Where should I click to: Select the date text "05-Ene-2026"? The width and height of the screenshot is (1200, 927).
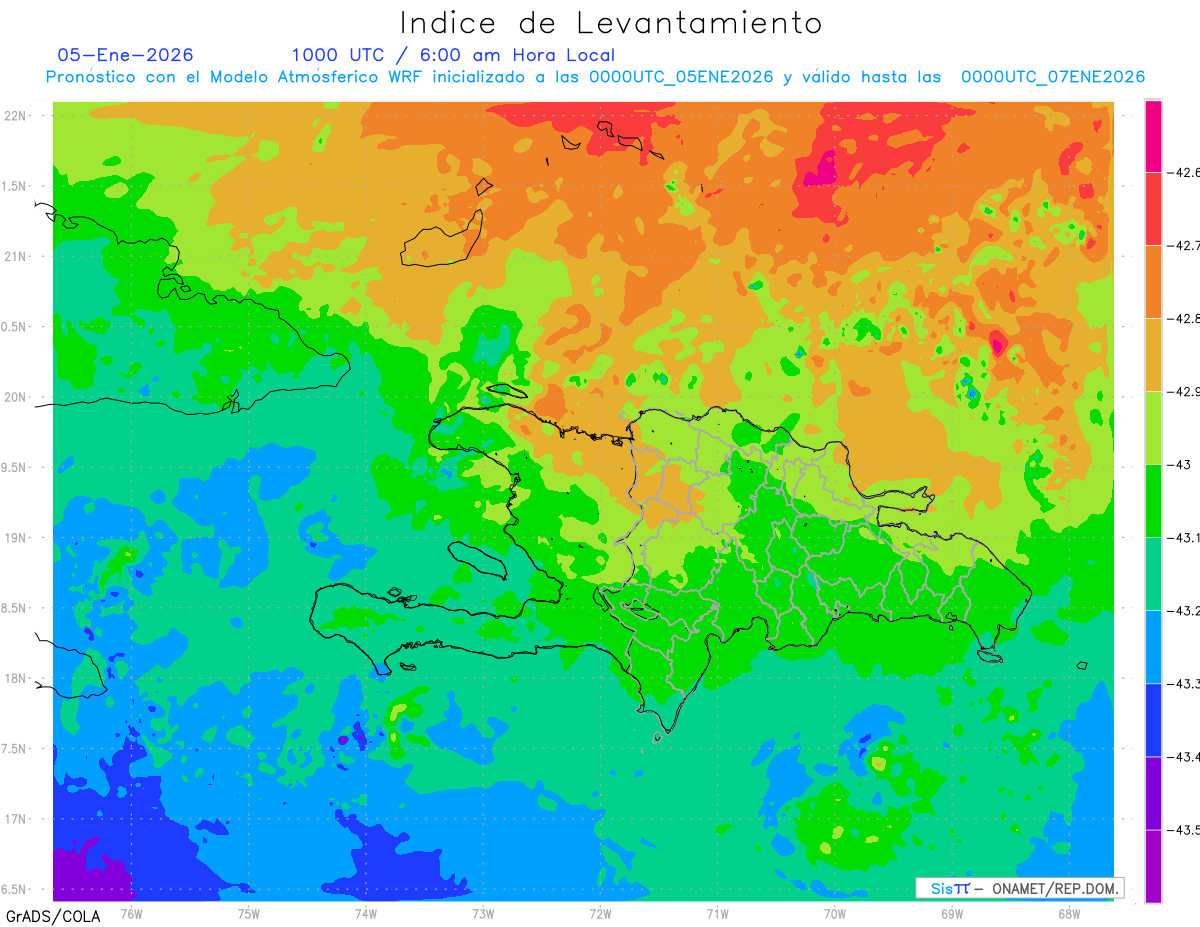pos(126,55)
